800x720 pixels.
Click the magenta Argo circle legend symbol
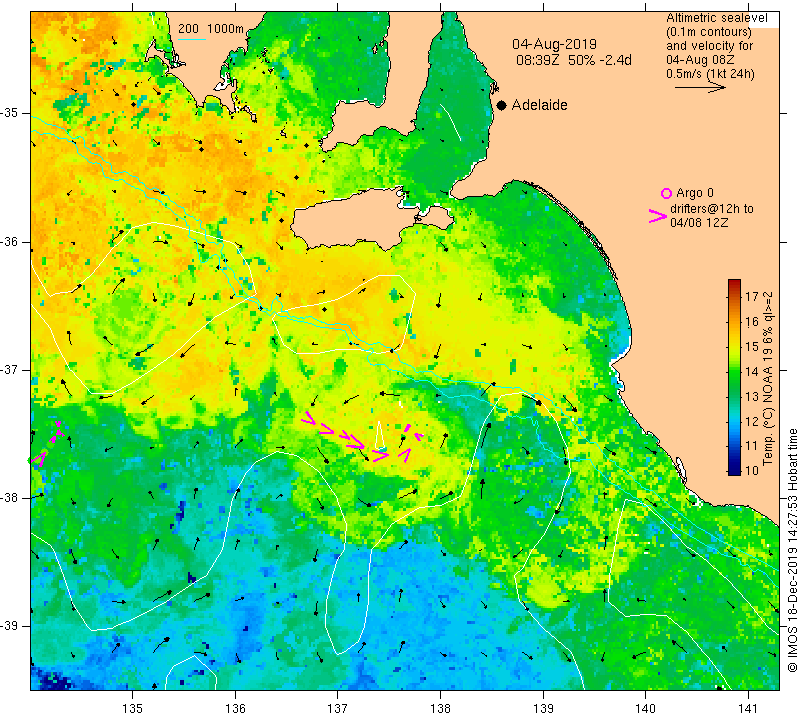click(666, 193)
